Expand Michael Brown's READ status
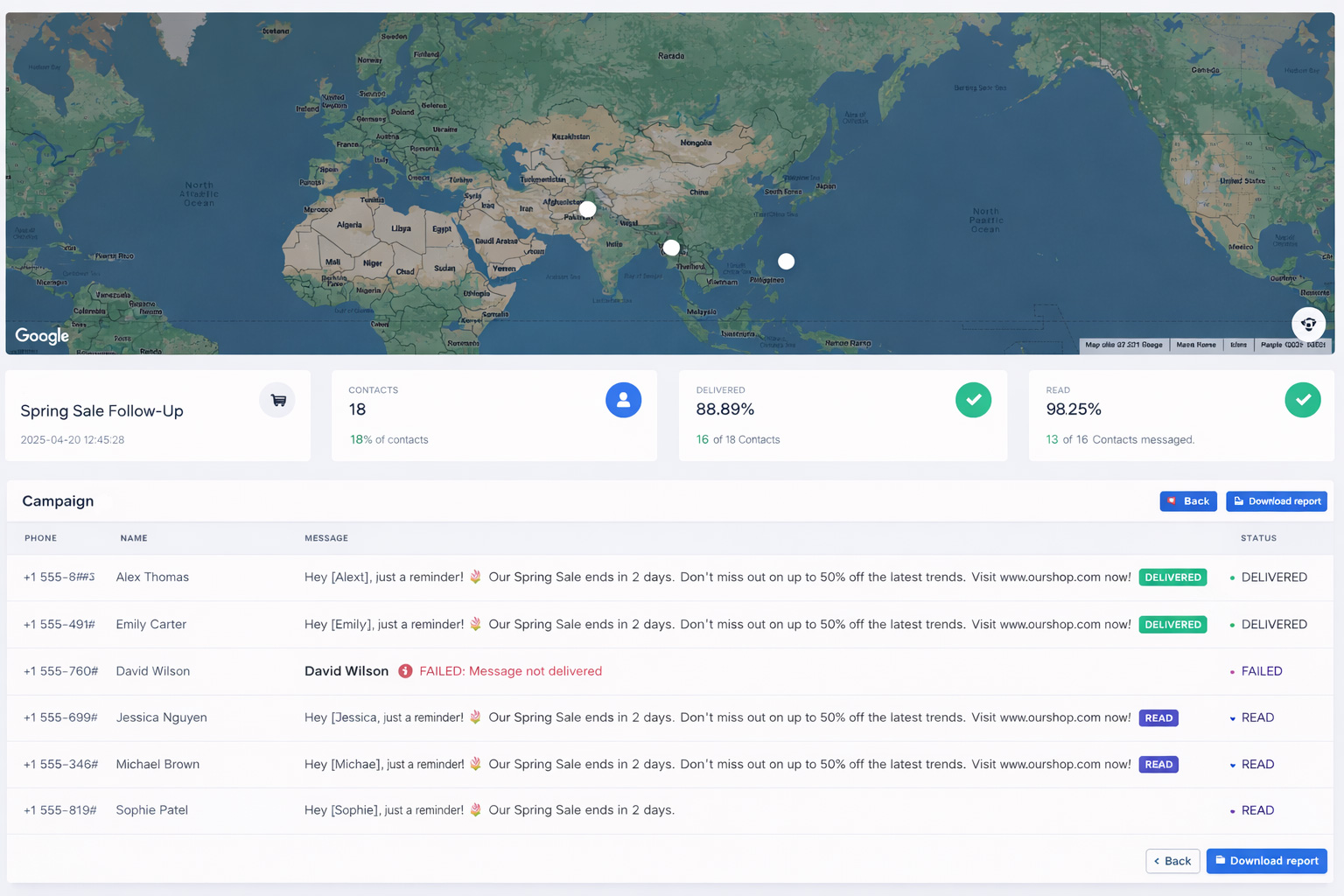Viewport: 1344px width, 896px height. click(1251, 764)
